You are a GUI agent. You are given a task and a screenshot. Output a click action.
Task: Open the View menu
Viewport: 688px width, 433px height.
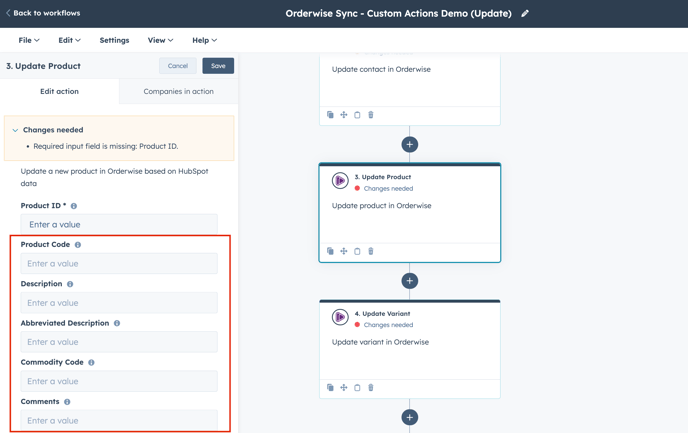(x=160, y=40)
